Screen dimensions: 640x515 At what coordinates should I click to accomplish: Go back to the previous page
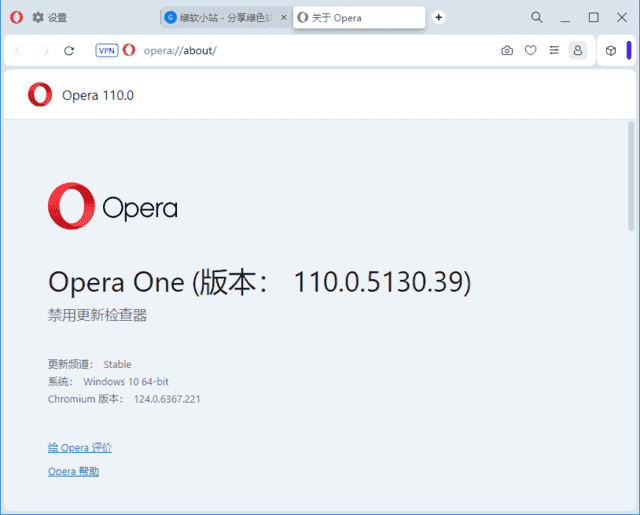[x=17, y=51]
